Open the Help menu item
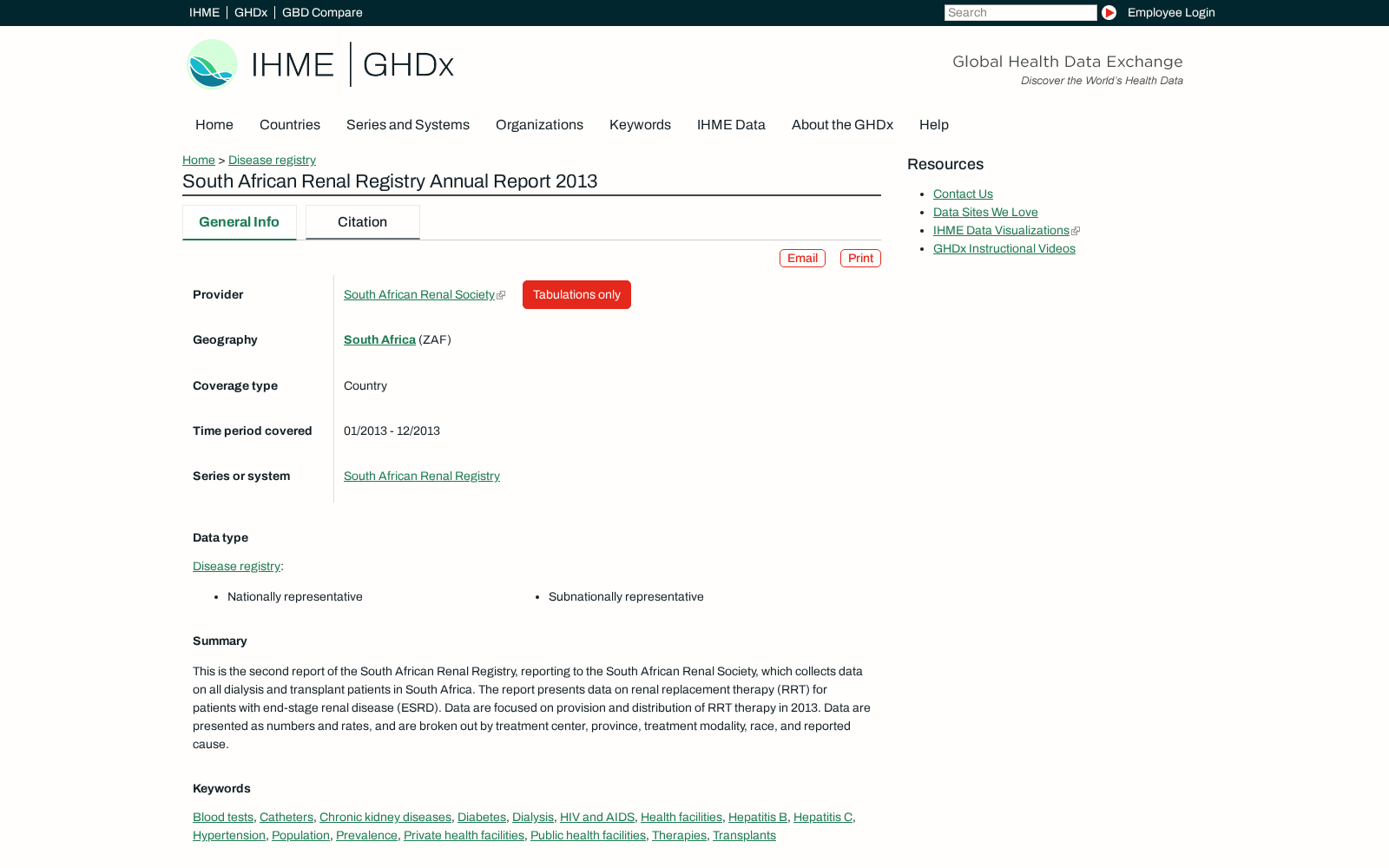Viewport: 1389px width, 868px height. [x=934, y=125]
